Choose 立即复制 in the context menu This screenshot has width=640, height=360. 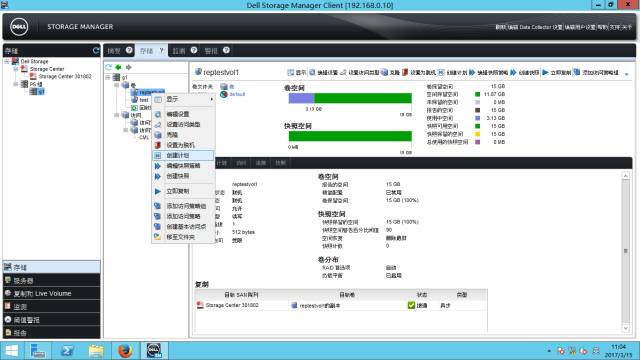pos(183,191)
